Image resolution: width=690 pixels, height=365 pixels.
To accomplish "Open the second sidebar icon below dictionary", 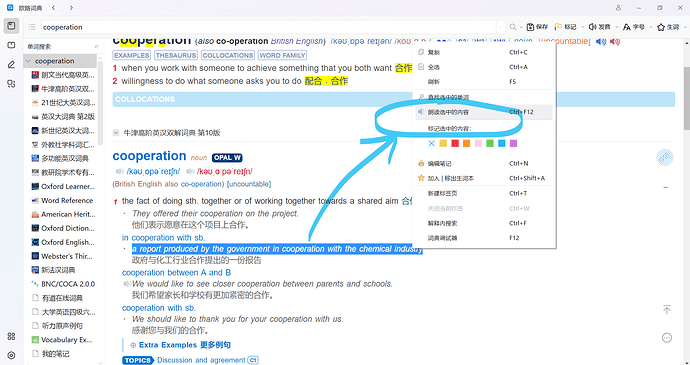I will click(11, 45).
